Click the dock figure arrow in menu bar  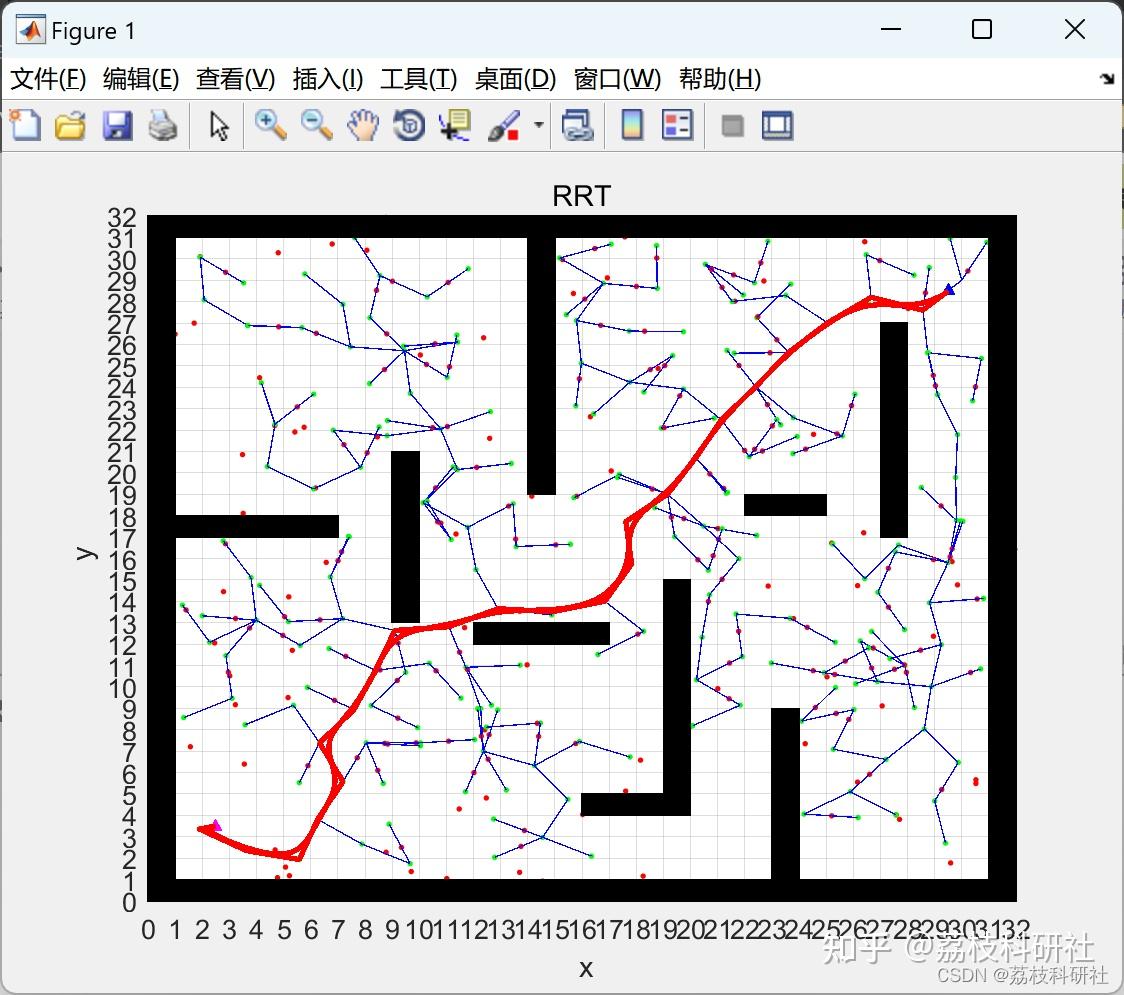(x=1108, y=79)
